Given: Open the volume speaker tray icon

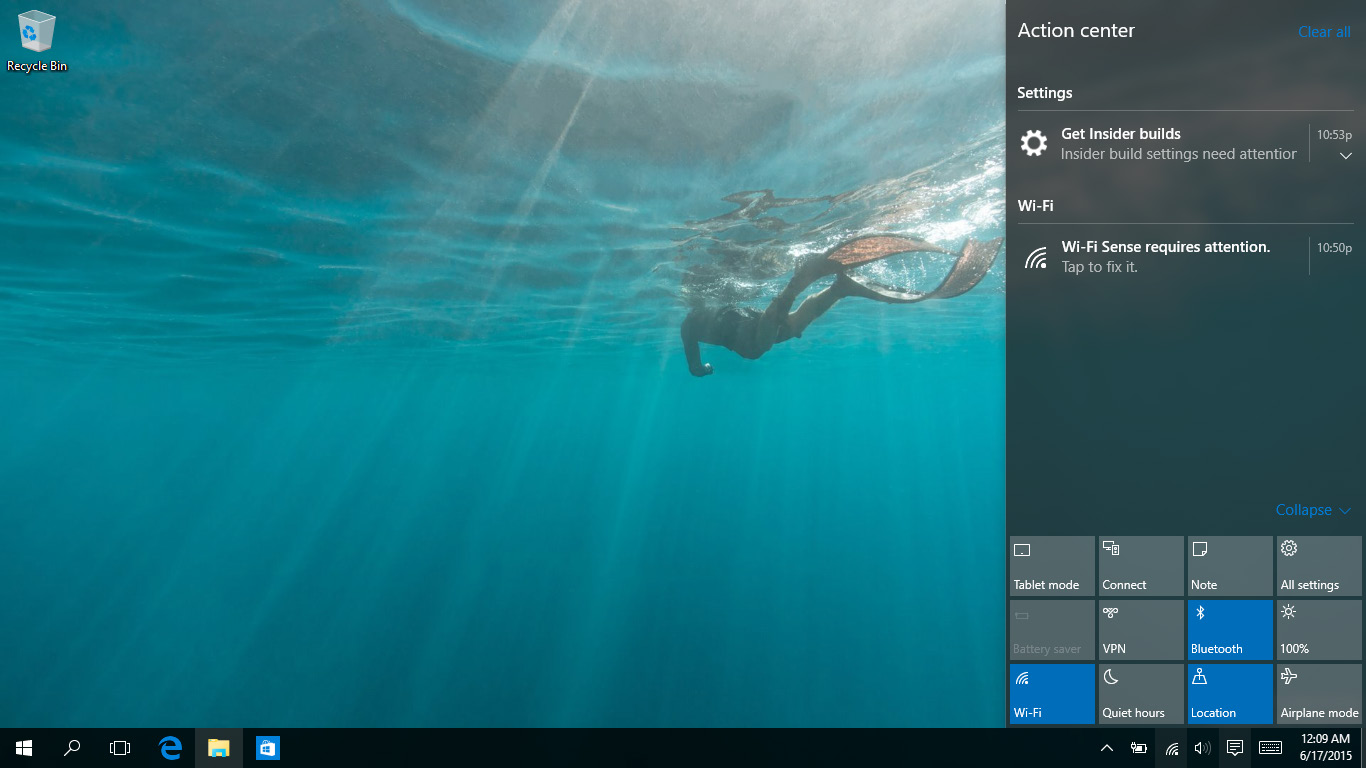Looking at the screenshot, I should tap(1203, 748).
